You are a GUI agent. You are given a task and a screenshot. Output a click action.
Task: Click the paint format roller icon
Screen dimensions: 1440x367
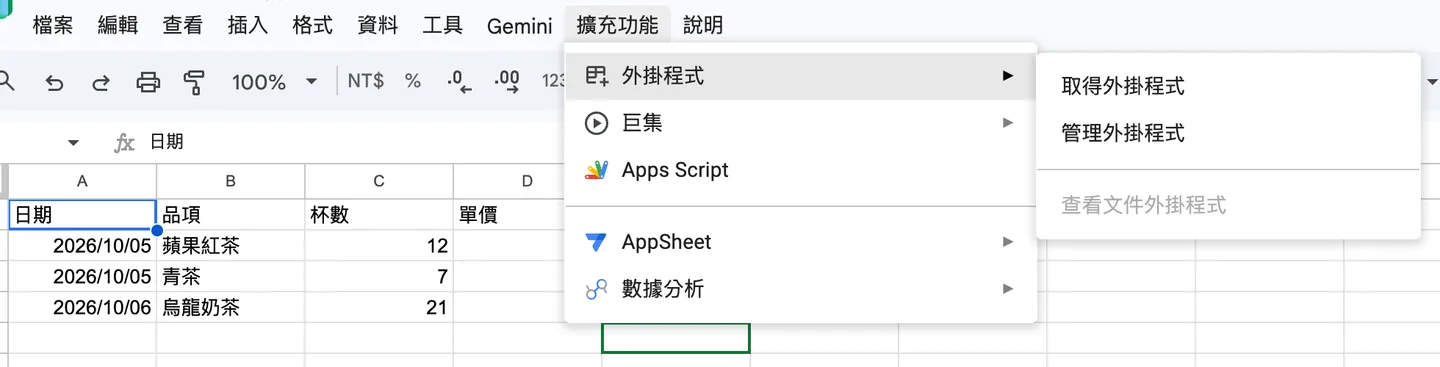pyautogui.click(x=194, y=82)
